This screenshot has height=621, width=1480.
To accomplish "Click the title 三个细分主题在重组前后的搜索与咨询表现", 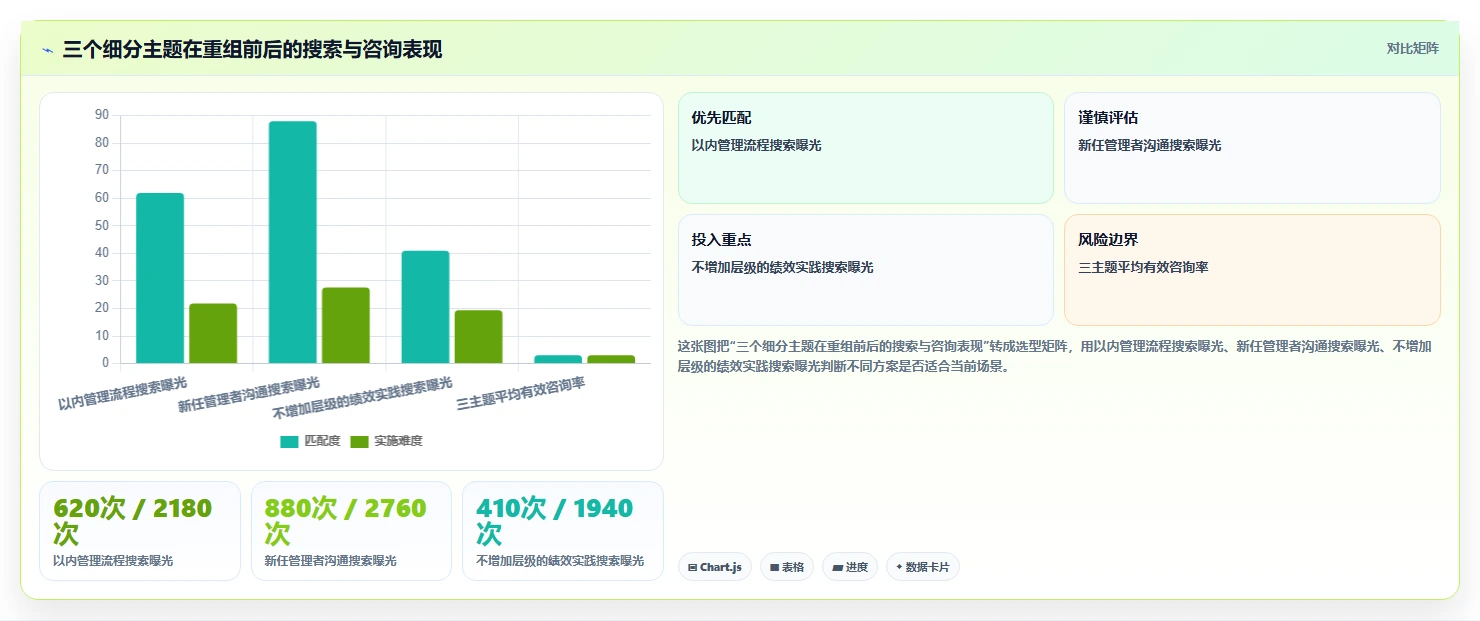I will [252, 50].
